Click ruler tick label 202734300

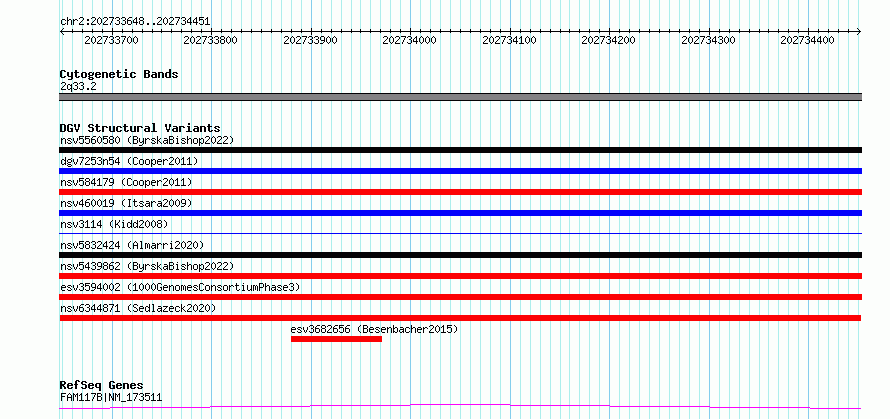708,40
